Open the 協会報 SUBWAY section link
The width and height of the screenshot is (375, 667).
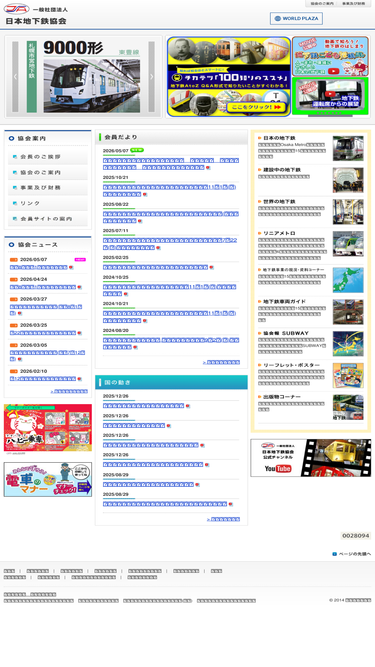286,333
